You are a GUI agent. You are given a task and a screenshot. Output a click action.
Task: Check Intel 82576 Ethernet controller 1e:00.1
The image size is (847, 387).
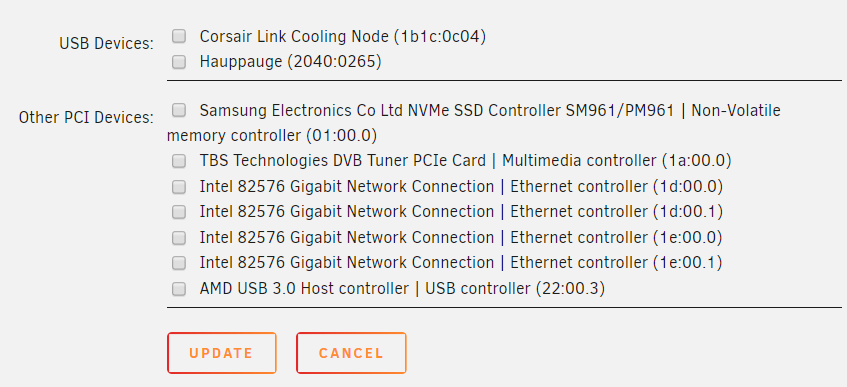(179, 263)
